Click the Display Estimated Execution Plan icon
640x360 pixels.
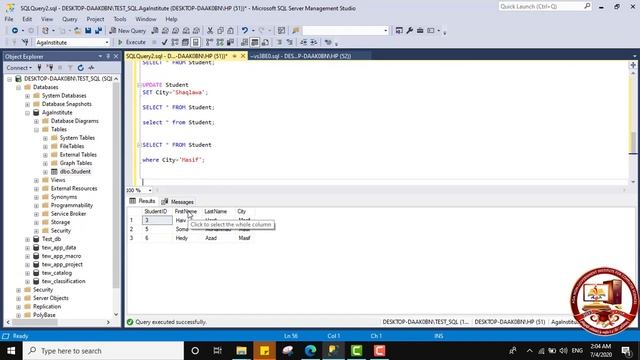175,42
